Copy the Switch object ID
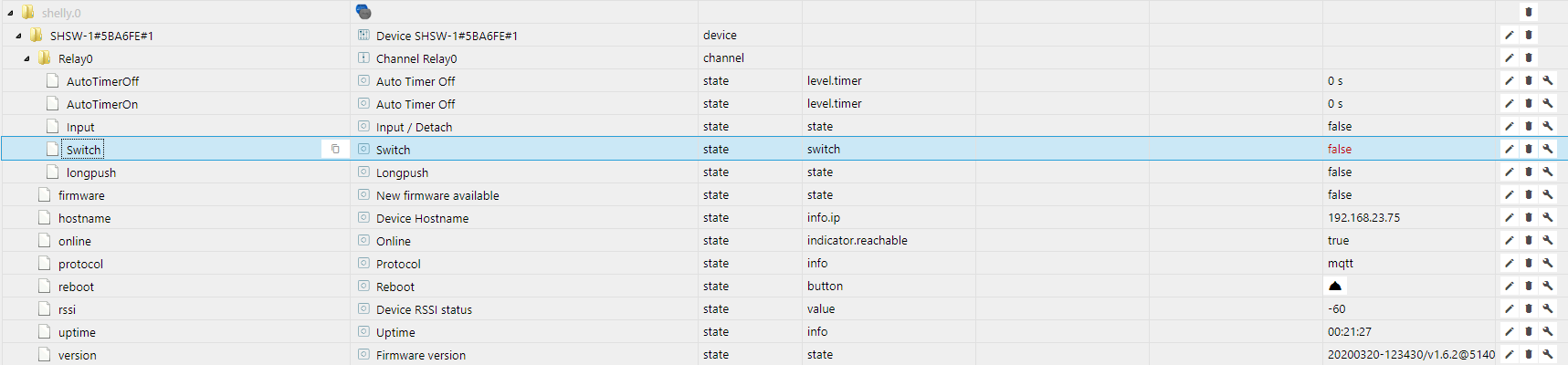 (x=335, y=149)
